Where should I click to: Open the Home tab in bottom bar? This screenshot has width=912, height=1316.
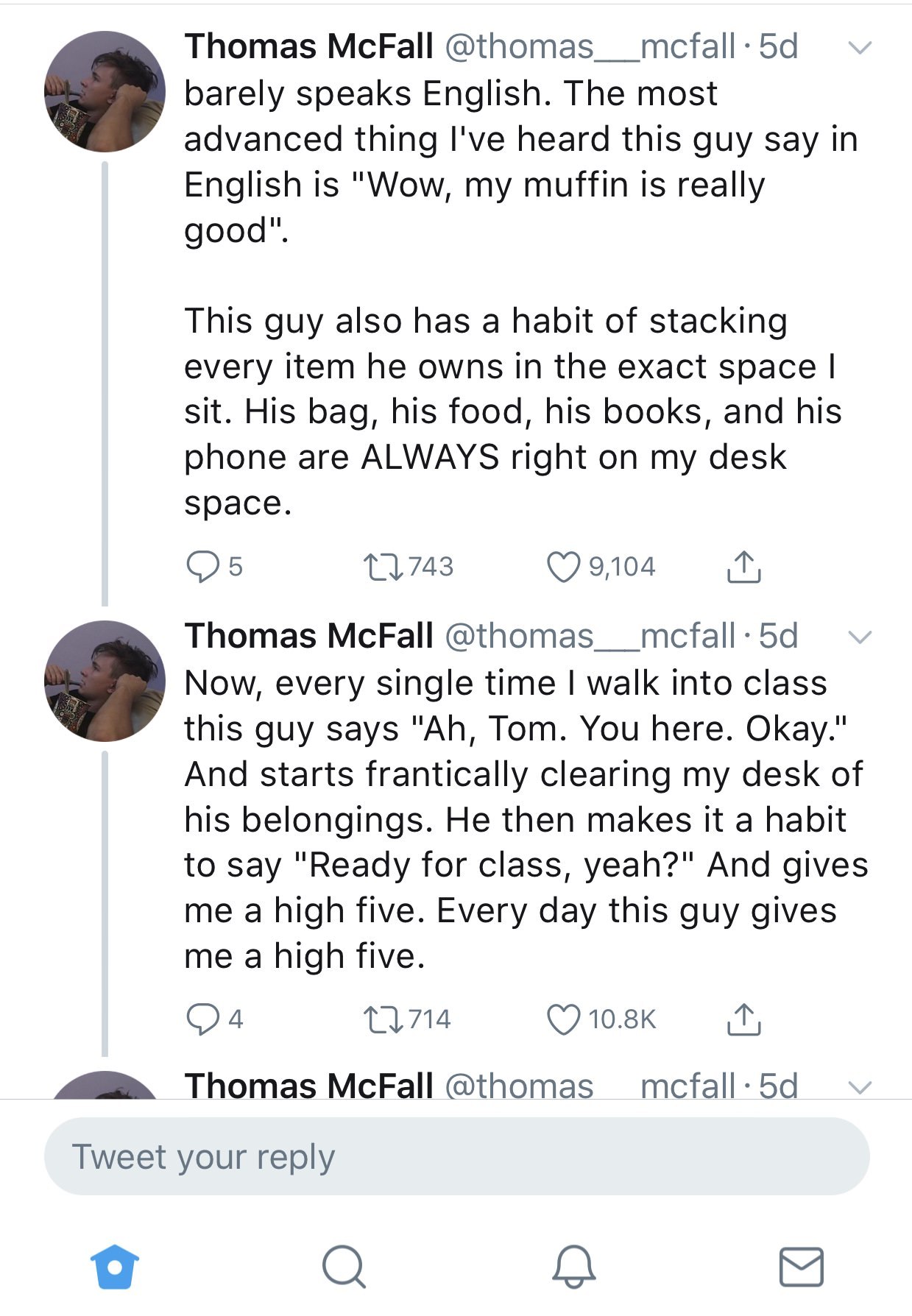coord(114,1267)
